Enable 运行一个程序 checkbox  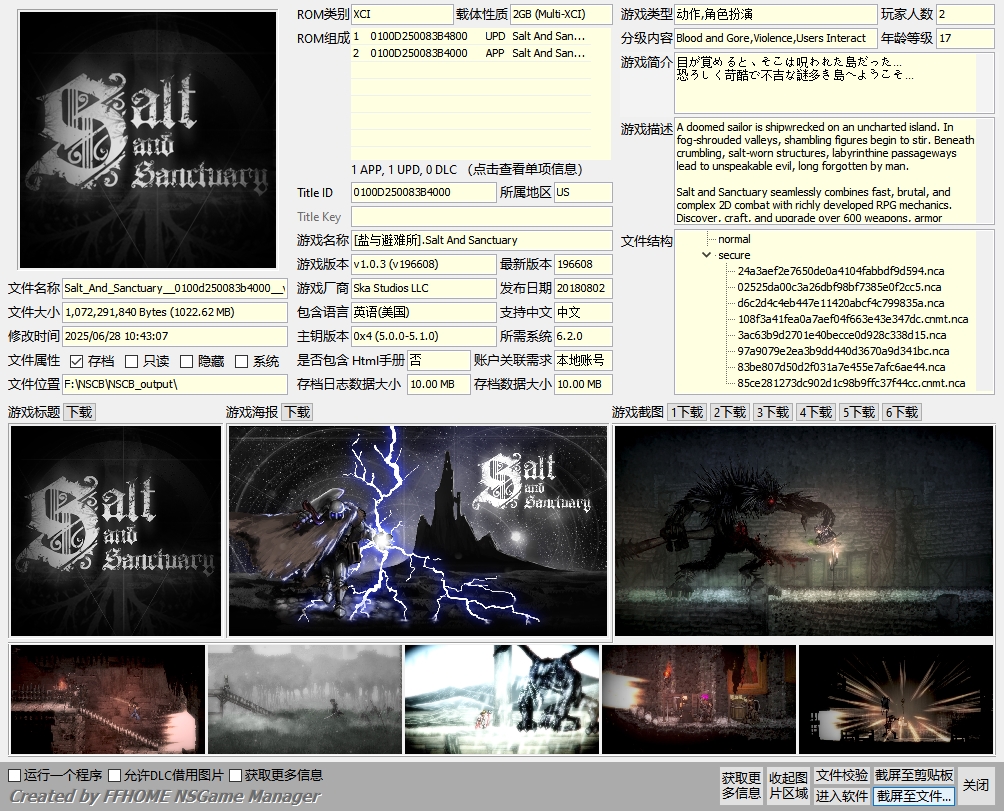[15, 775]
